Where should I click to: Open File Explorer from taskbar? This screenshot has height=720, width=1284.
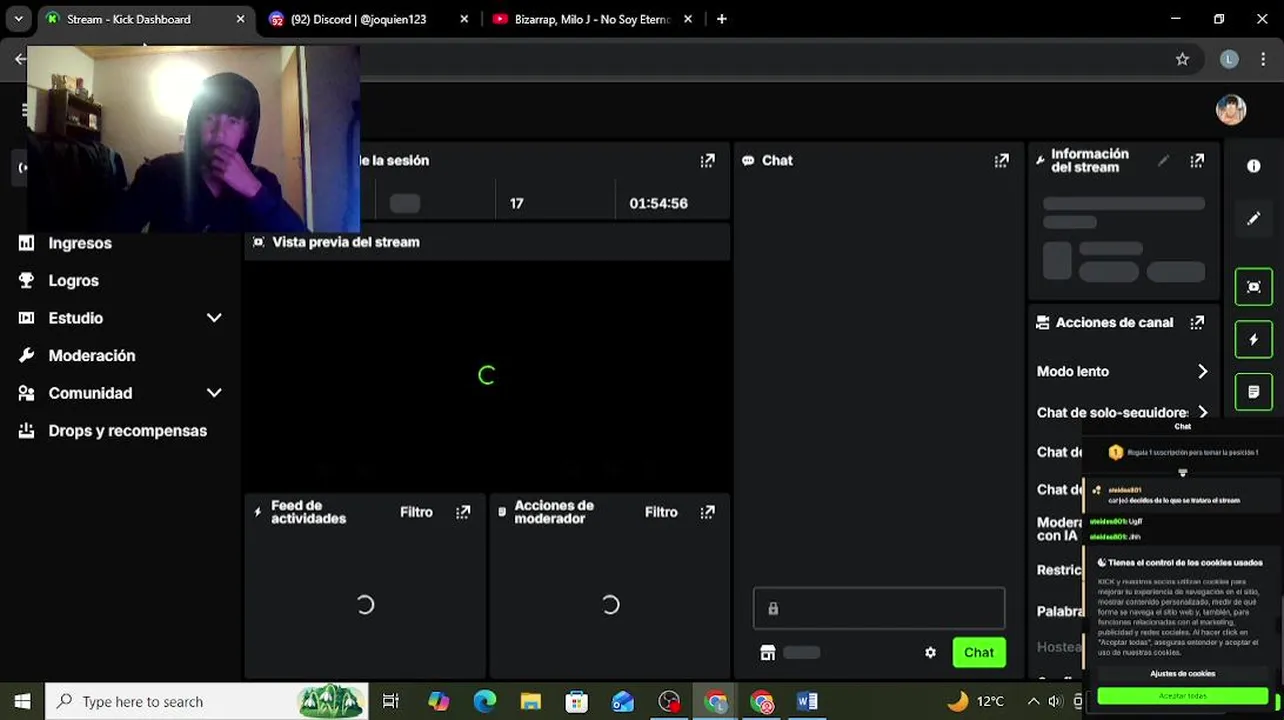(530, 701)
